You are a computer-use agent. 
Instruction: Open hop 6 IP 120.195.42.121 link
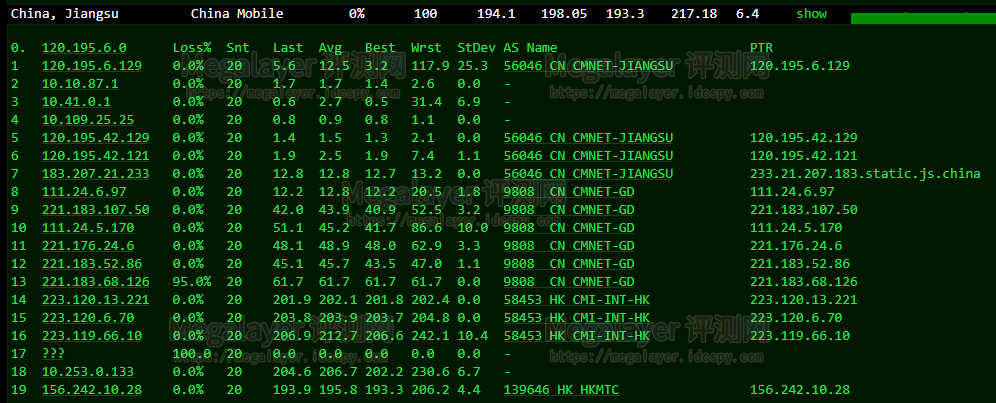(95, 156)
